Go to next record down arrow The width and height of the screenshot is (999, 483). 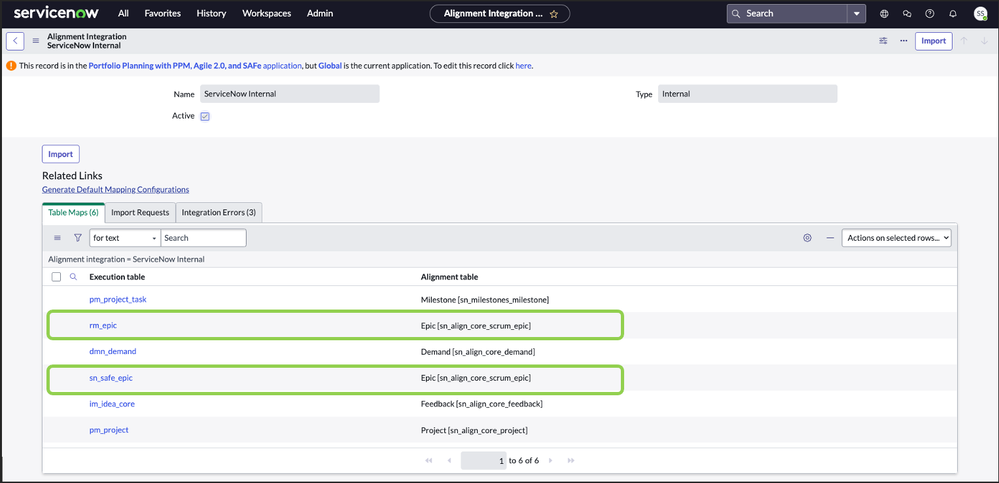984,41
